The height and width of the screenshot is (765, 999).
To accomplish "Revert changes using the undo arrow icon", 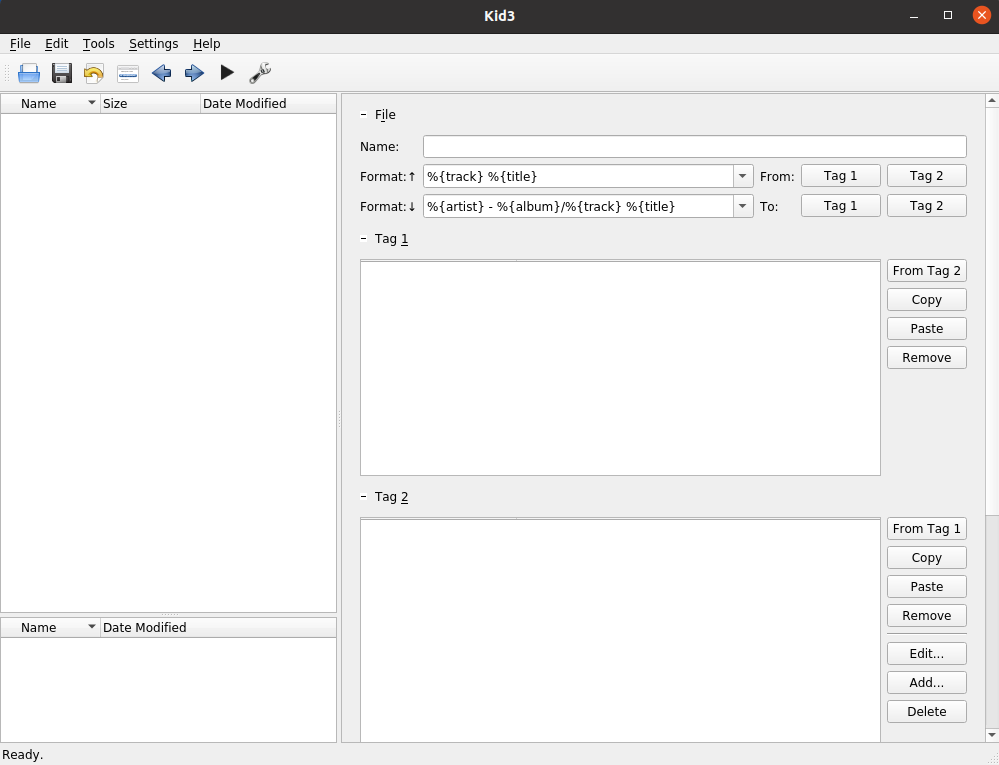I will coord(93,72).
